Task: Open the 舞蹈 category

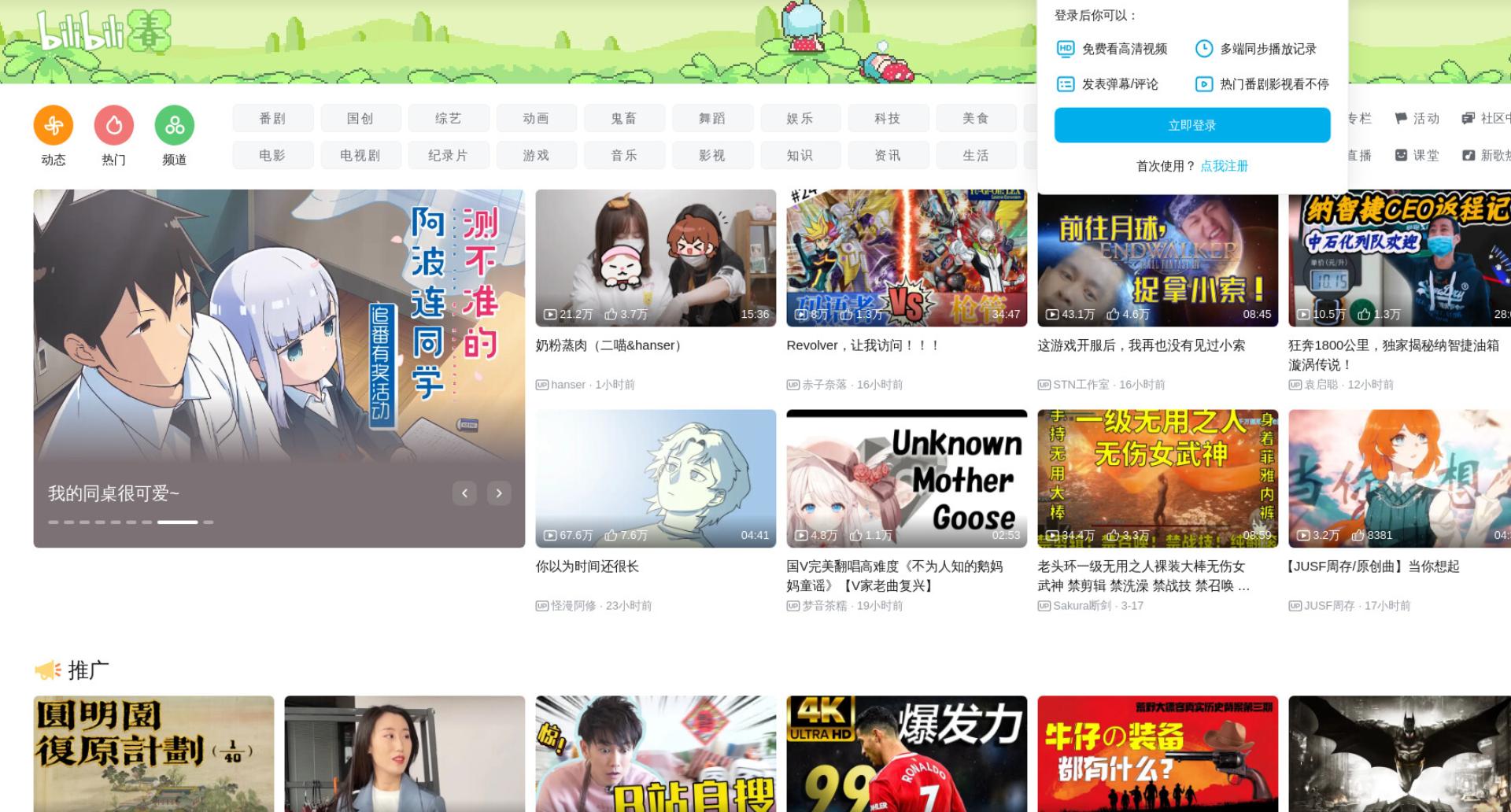Action: [x=712, y=118]
